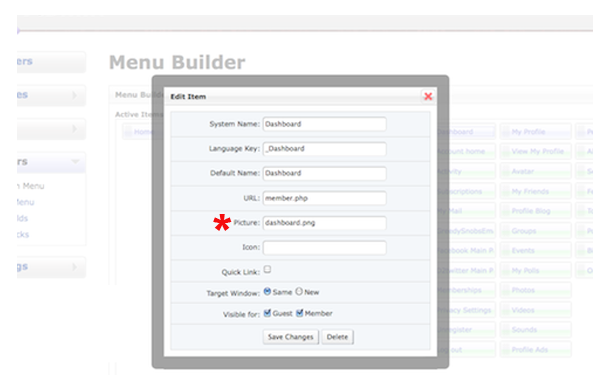Click the icon beside Avatar menu item

[505, 171]
